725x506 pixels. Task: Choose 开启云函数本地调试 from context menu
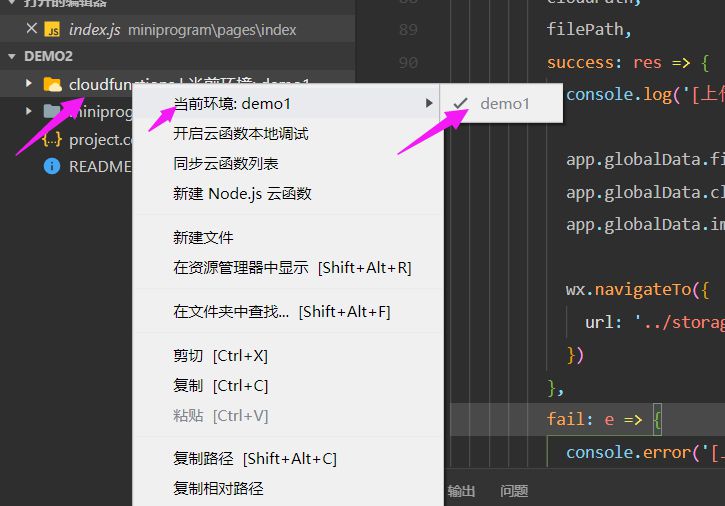[x=240, y=133]
